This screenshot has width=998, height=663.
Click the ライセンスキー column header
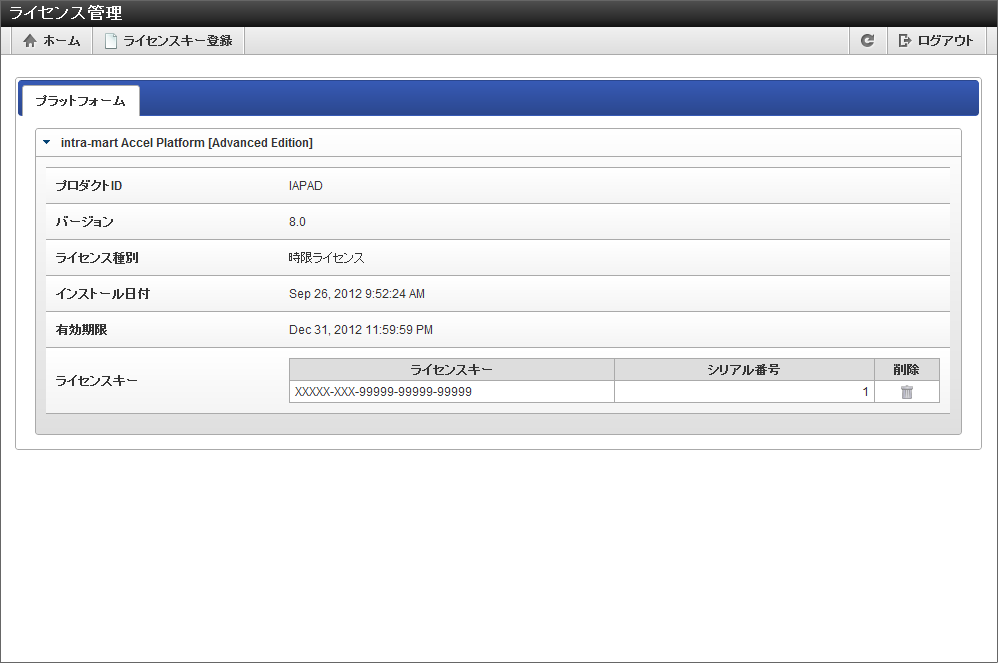point(451,370)
